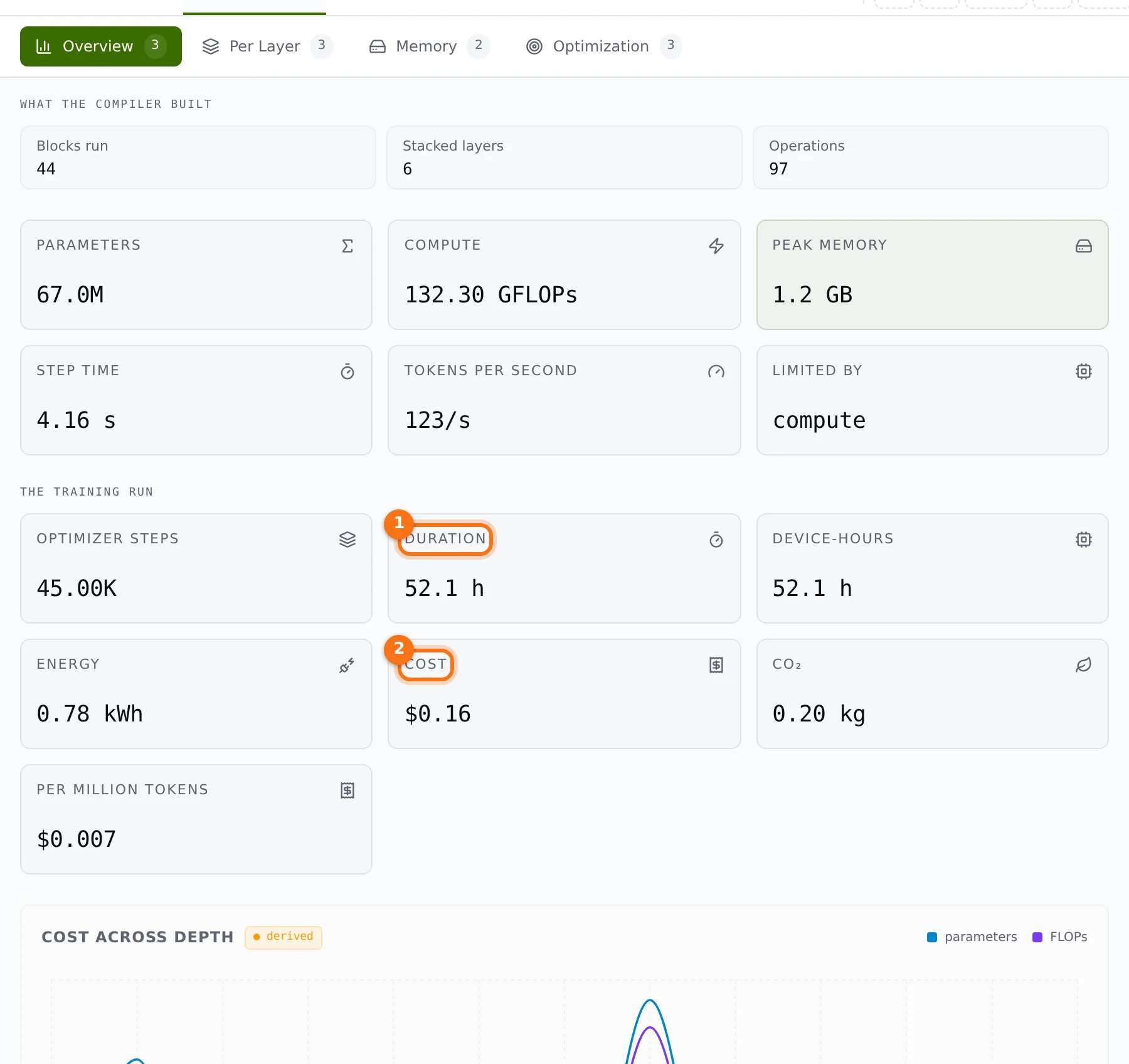
Task: Open the Overview tab
Action: (101, 46)
